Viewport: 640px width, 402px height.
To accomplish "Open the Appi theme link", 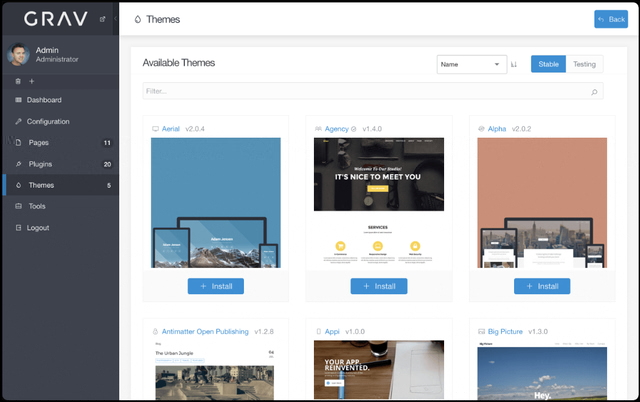I will [332, 331].
